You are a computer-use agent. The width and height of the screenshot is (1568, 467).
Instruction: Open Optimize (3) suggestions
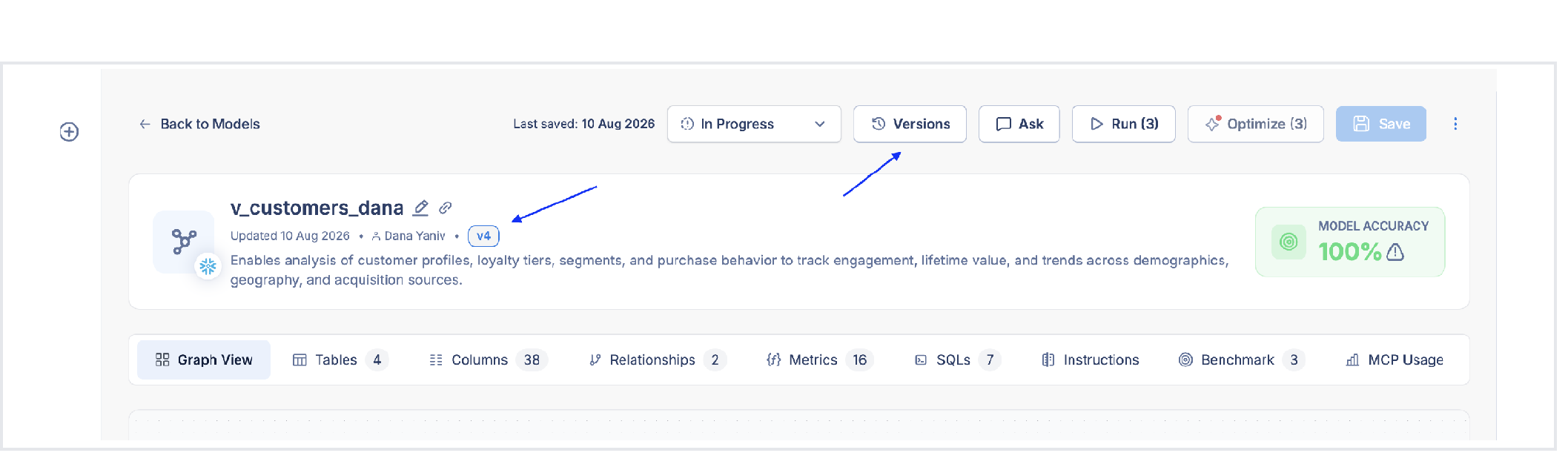pyautogui.click(x=1256, y=124)
